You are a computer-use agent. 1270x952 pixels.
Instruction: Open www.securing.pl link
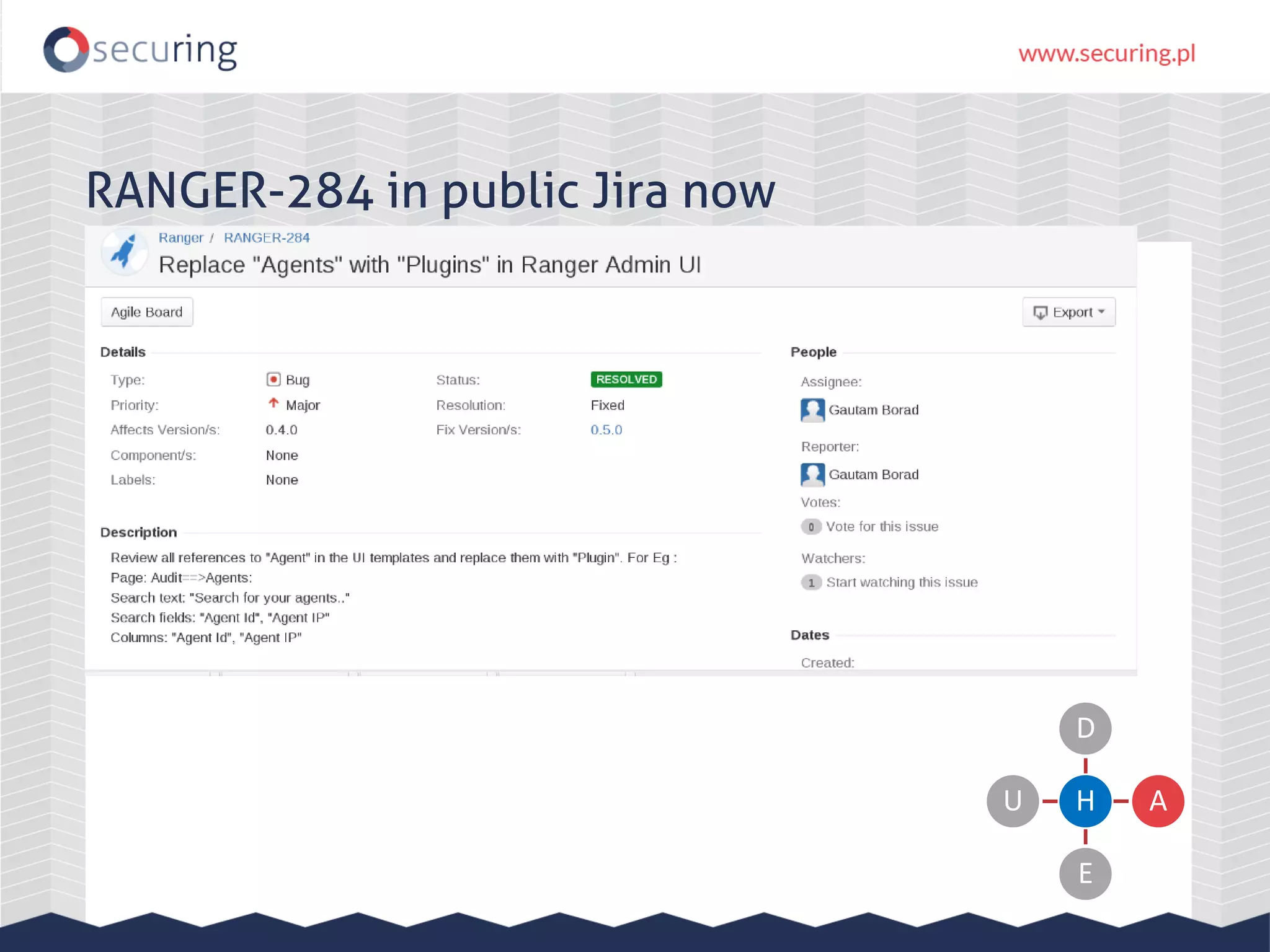pos(1107,53)
